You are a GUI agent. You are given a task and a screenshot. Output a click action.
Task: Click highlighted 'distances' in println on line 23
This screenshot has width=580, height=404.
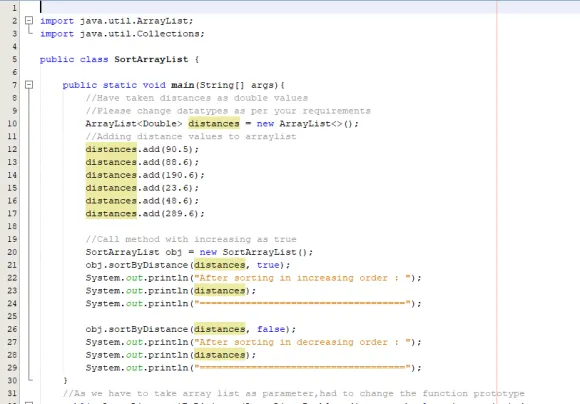[219, 291]
